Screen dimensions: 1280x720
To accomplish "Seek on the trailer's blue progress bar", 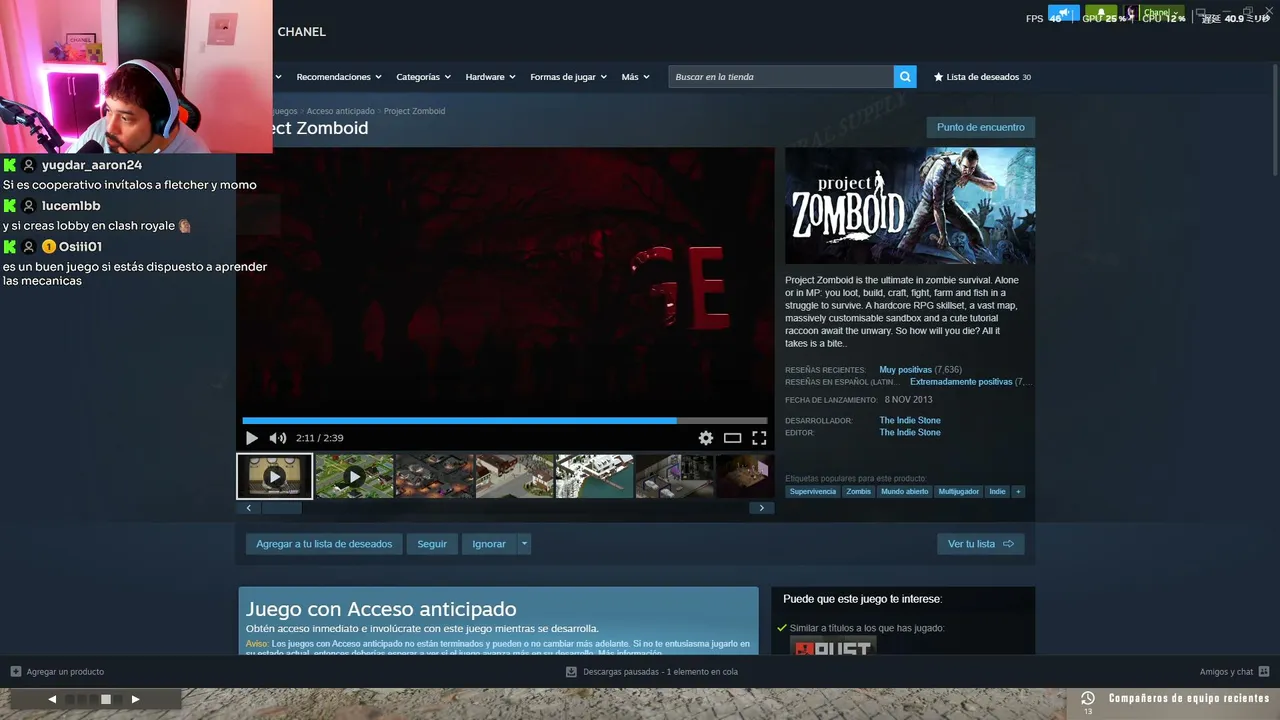I will 505,421.
